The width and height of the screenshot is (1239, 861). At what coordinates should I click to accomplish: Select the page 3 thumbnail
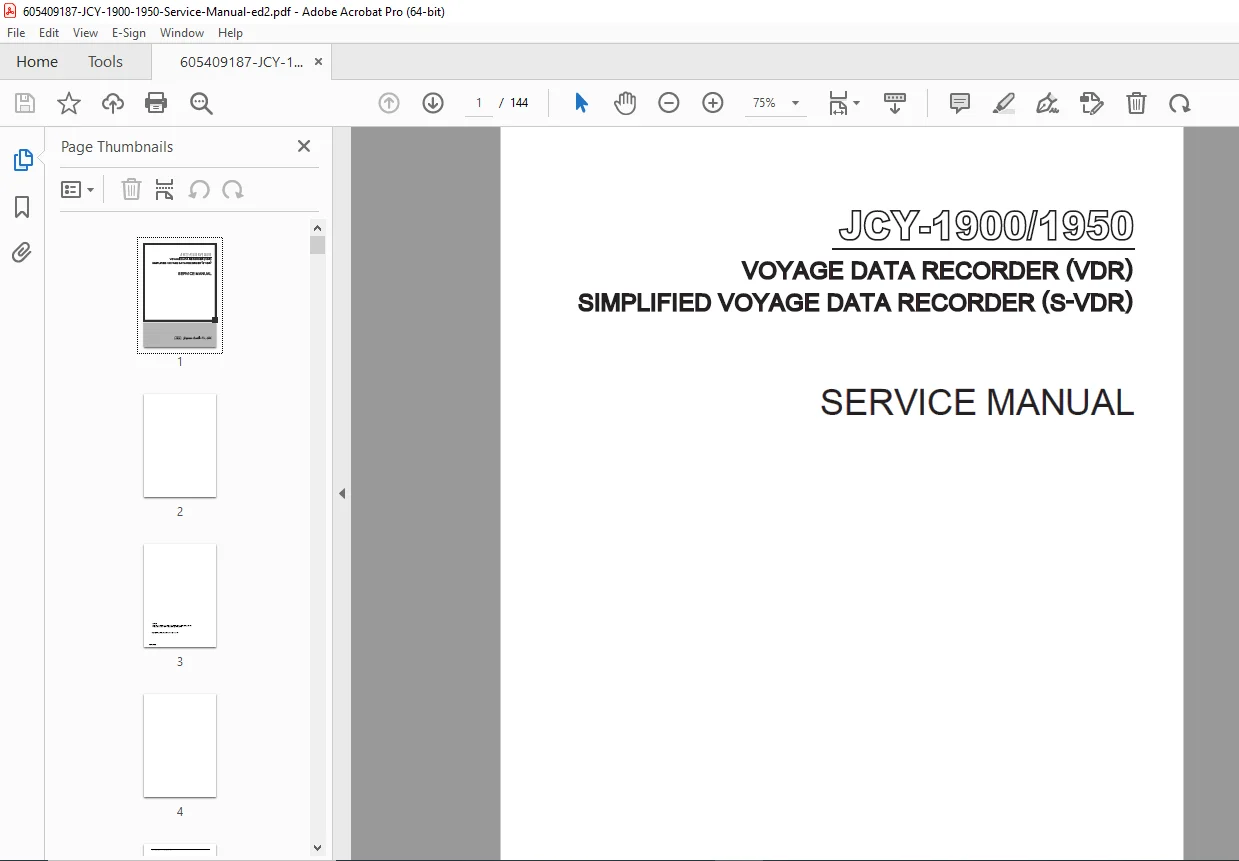tap(180, 595)
